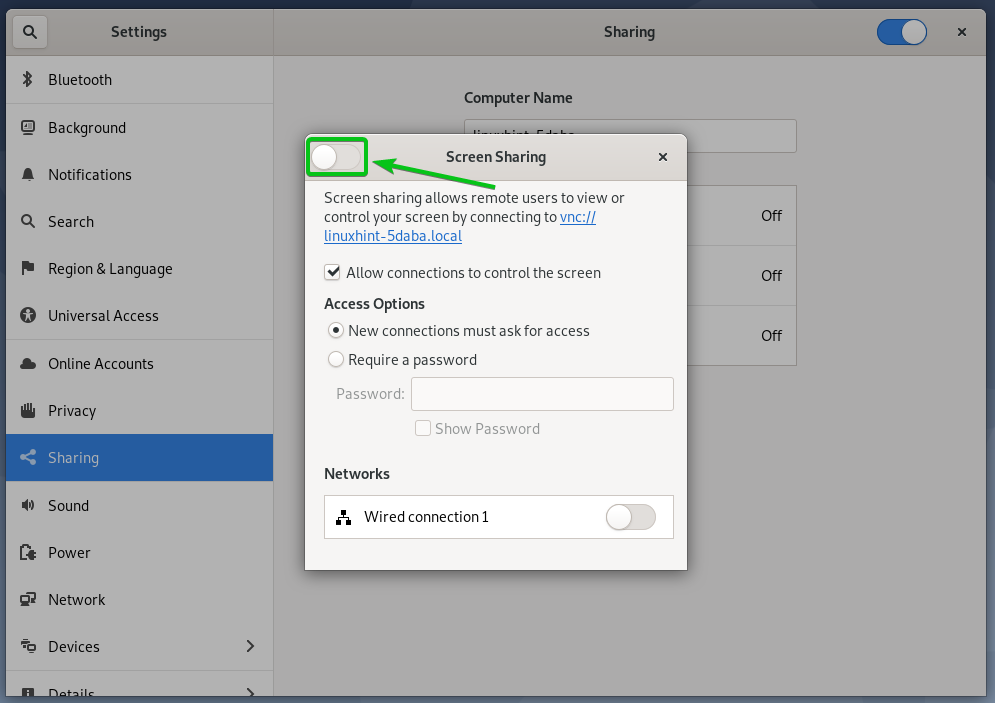Click the Background monitor icon
Image resolution: width=995 pixels, height=703 pixels.
pyautogui.click(x=28, y=128)
